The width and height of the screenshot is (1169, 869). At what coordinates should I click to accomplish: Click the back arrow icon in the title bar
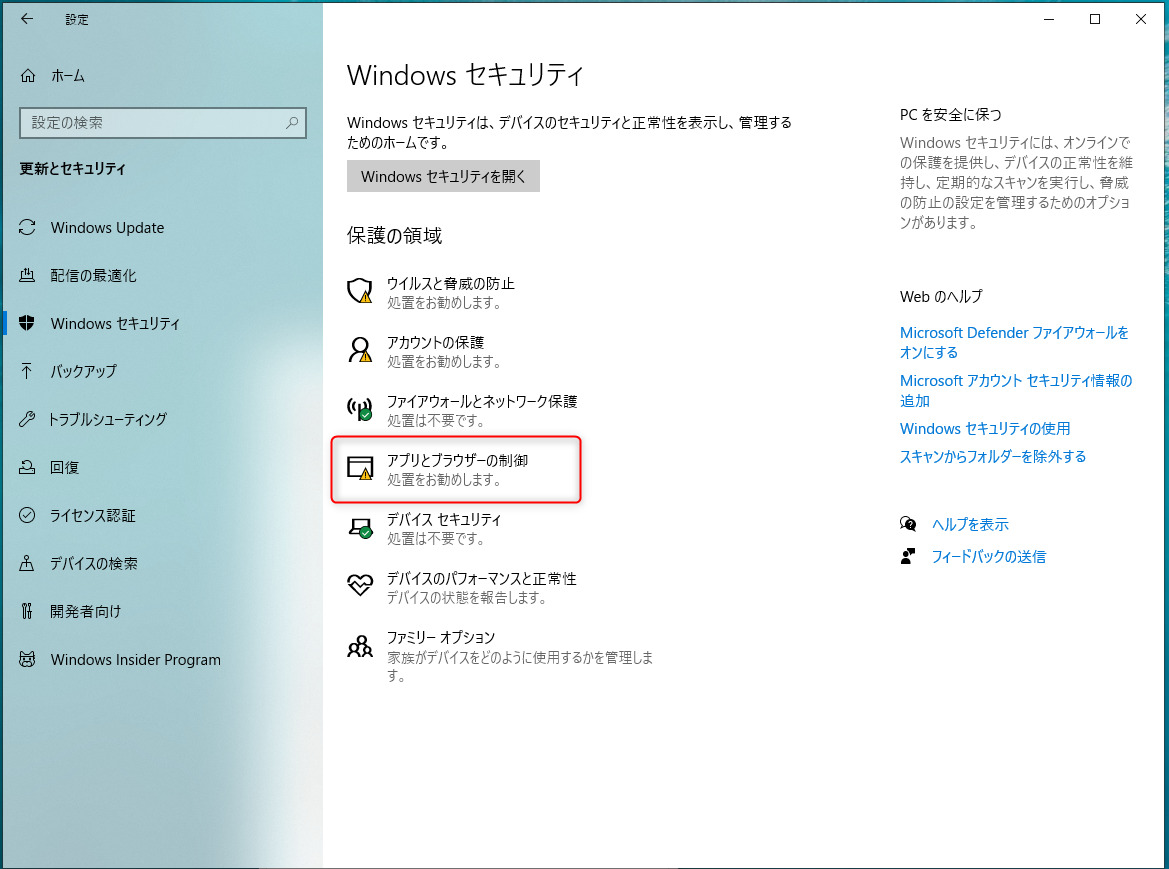[x=27, y=19]
